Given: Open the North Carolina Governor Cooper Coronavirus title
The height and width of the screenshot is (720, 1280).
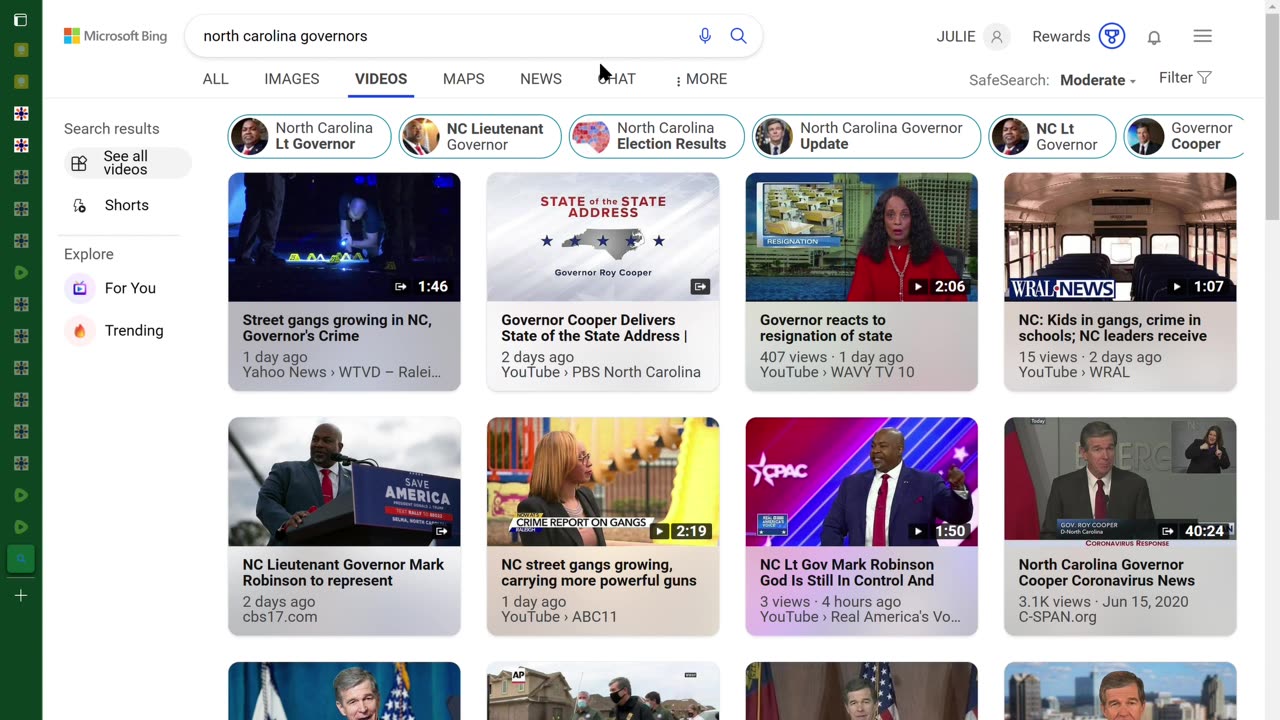Looking at the screenshot, I should point(1107,572).
